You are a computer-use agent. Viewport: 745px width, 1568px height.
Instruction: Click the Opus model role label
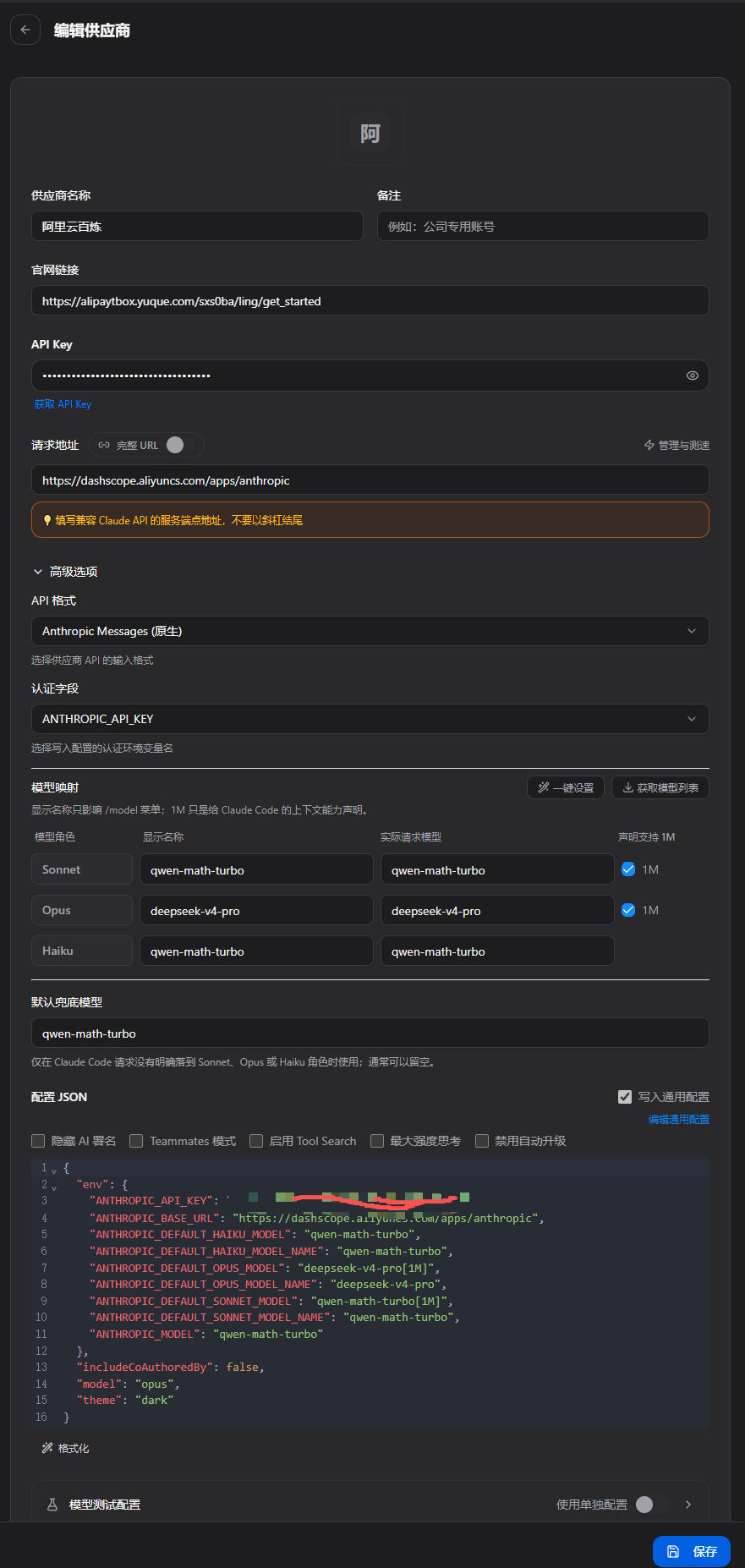(82, 910)
